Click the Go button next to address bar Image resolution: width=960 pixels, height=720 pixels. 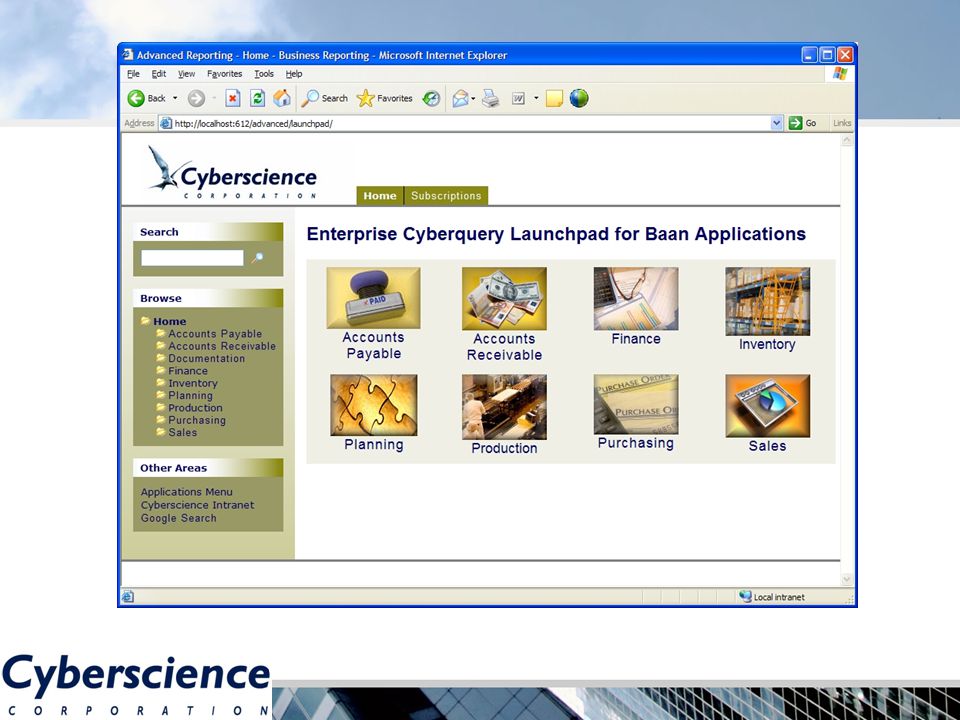click(803, 123)
